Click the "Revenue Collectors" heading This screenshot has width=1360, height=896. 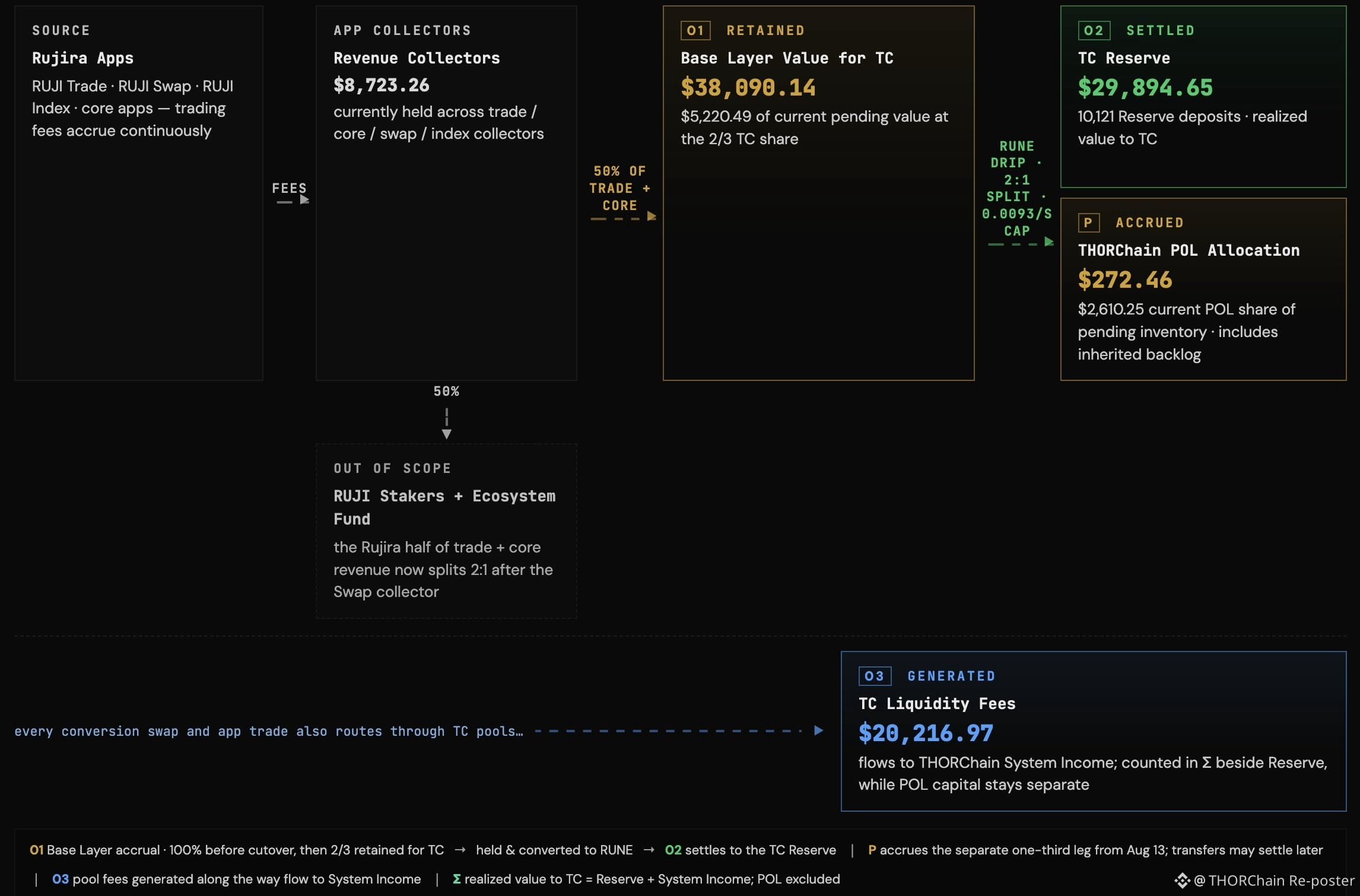[x=417, y=58]
